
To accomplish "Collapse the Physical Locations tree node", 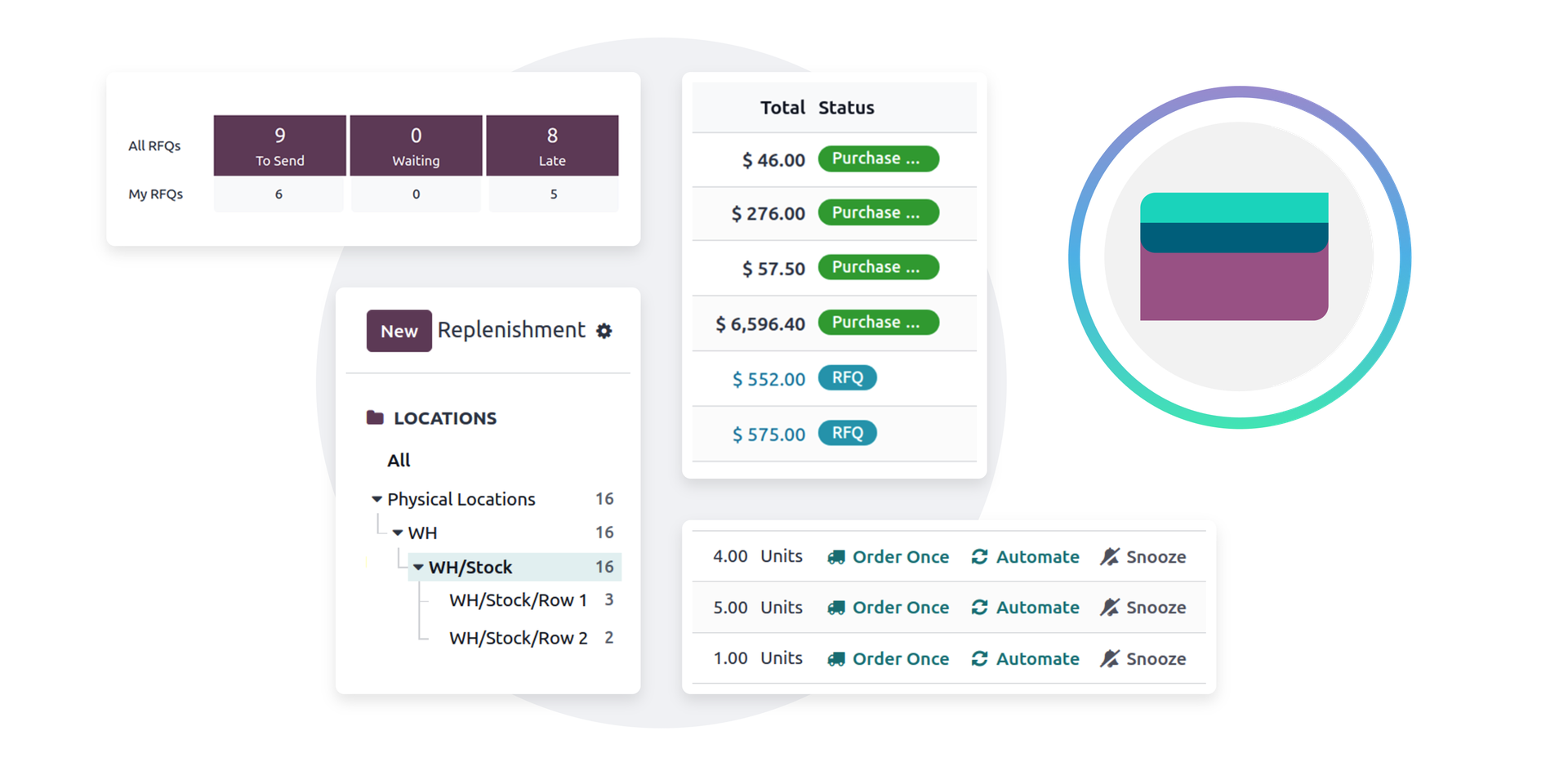I will 376,499.
